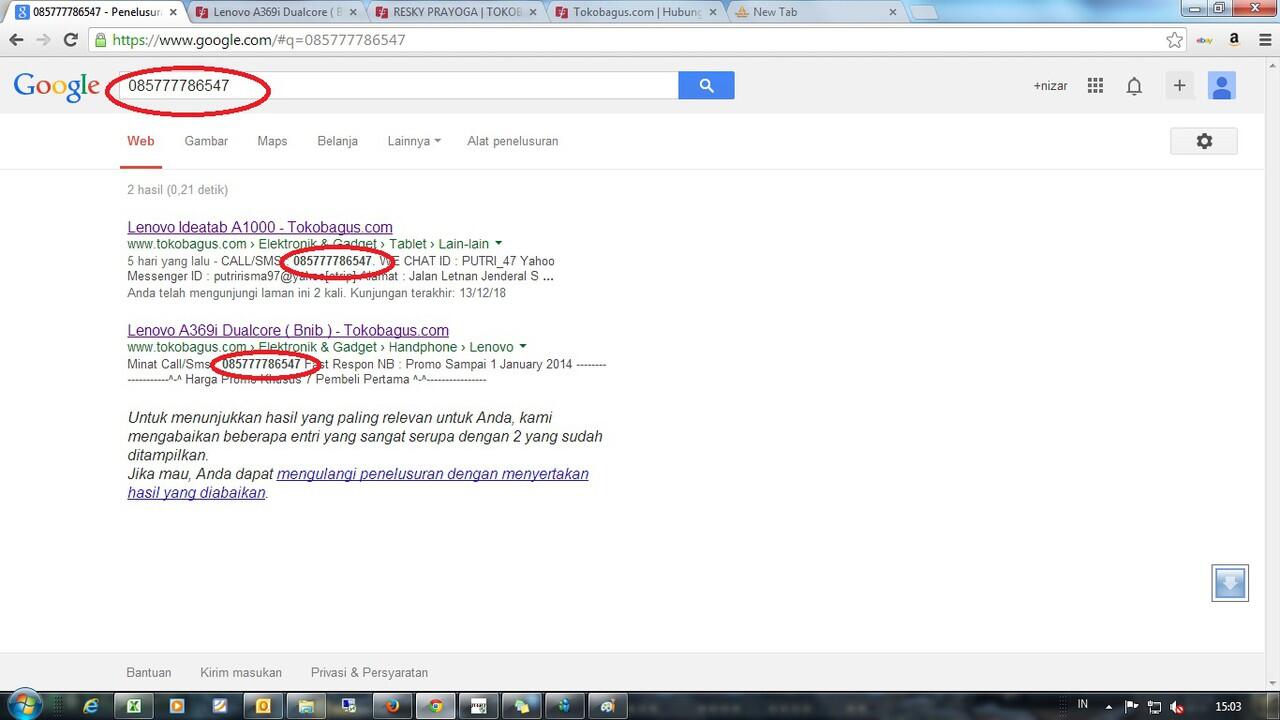1280x720 pixels.
Task: Click the Google logo
Action: [57, 87]
